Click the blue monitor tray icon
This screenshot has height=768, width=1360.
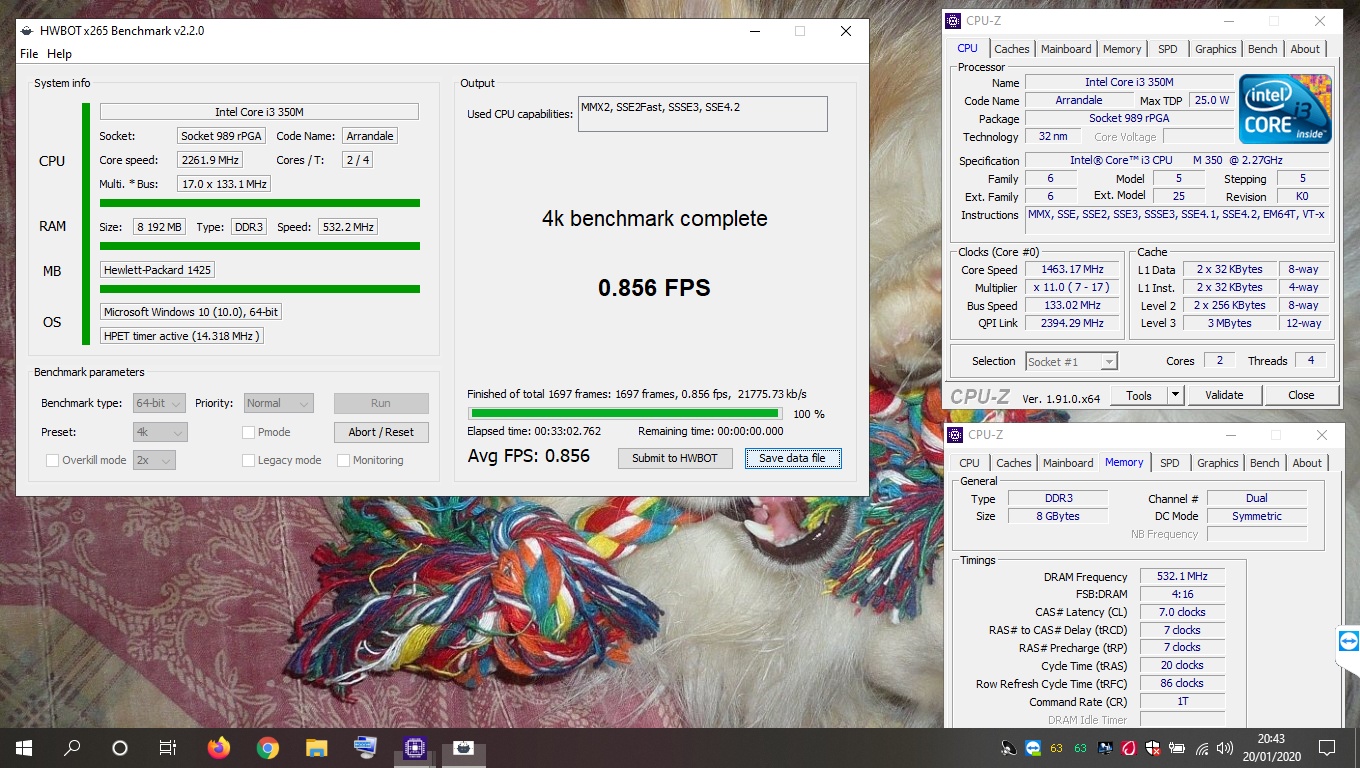click(1105, 748)
